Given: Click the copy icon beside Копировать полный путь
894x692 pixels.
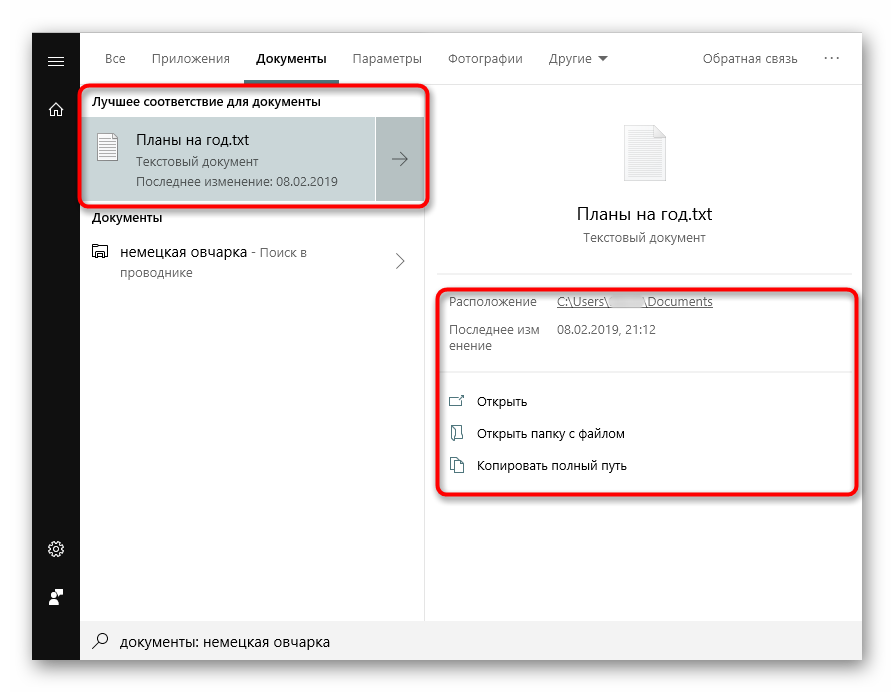Looking at the screenshot, I should (x=457, y=465).
